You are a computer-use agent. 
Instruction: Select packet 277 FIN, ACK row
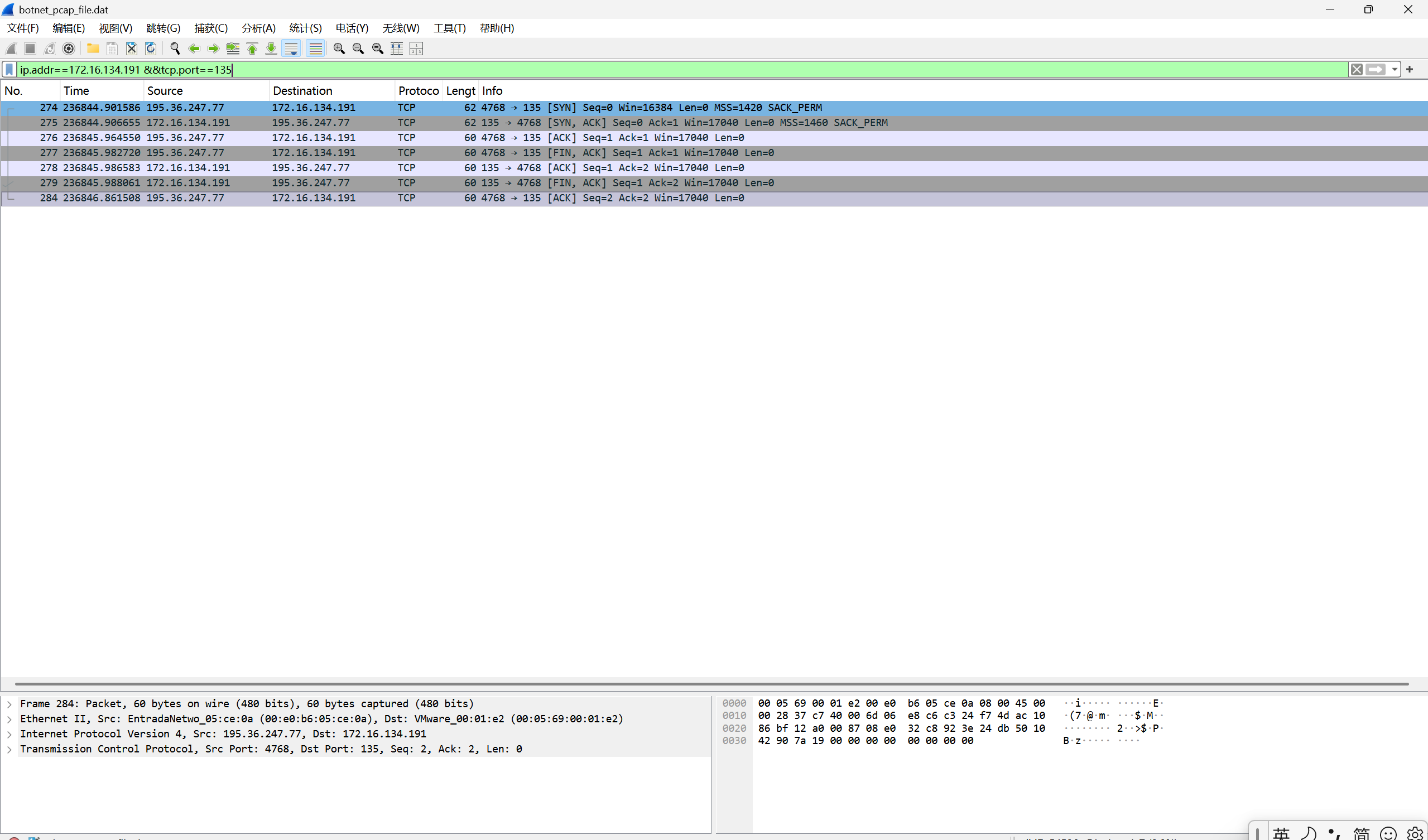click(x=566, y=153)
